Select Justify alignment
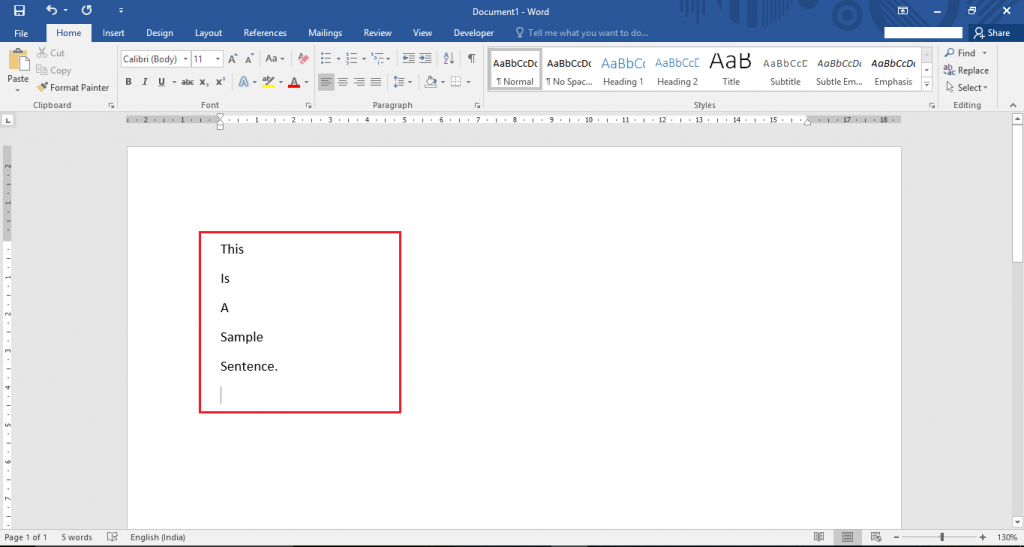 click(376, 82)
